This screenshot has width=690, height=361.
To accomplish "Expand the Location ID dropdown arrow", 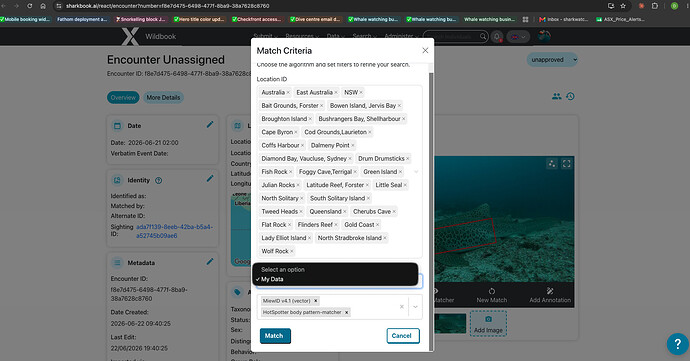I will point(416,172).
